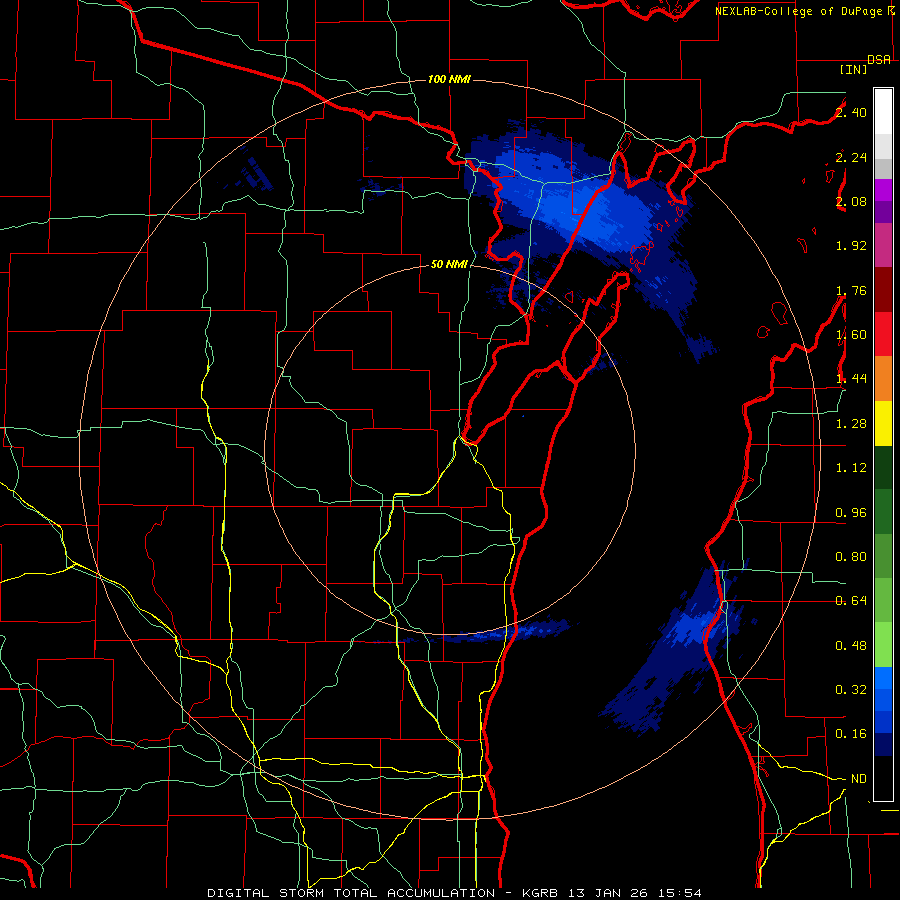Image resolution: width=900 pixels, height=900 pixels.
Task: Click the 0.48 legend value
Action: (x=851, y=646)
